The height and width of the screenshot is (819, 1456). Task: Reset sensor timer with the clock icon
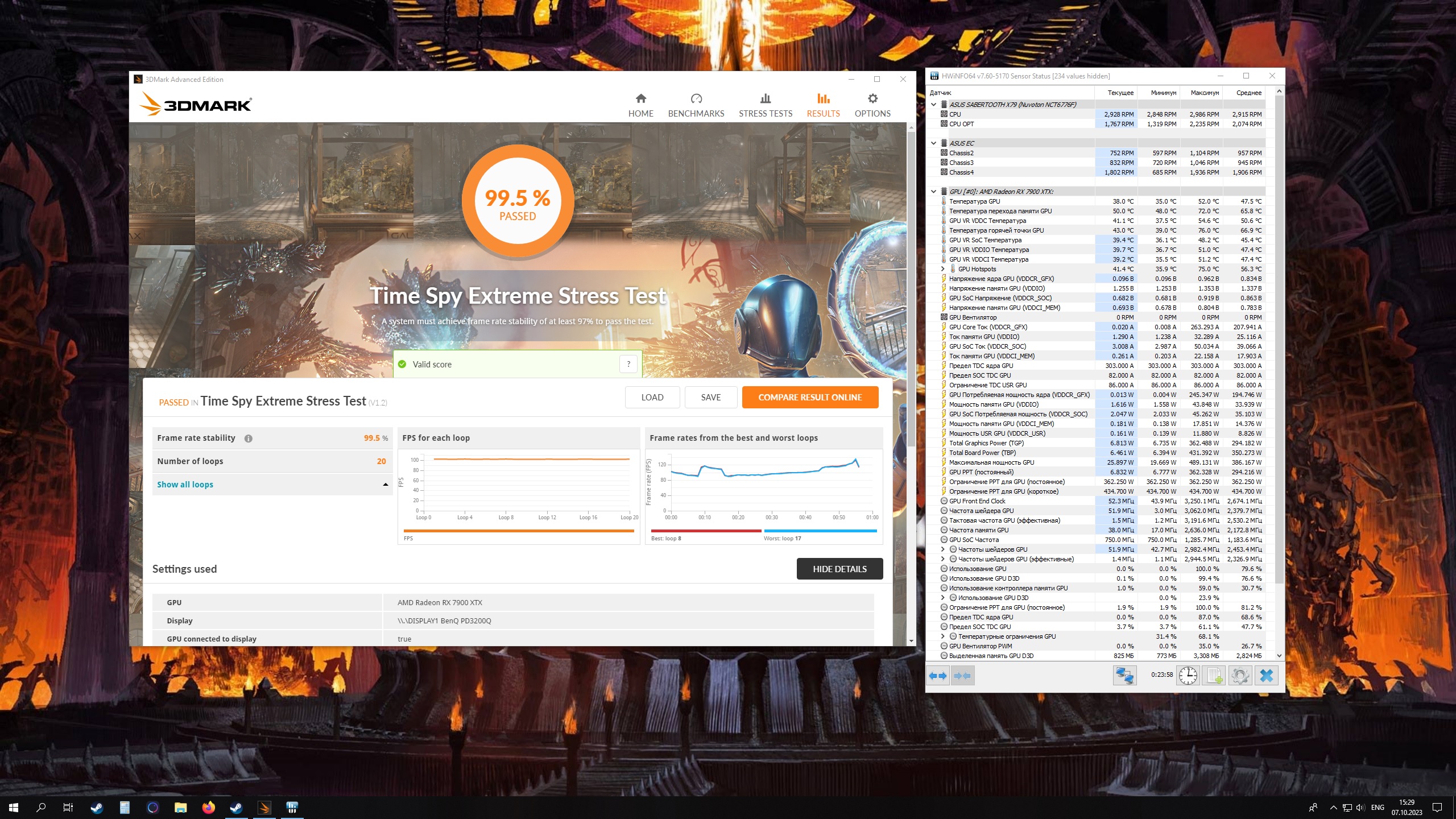[1188, 676]
